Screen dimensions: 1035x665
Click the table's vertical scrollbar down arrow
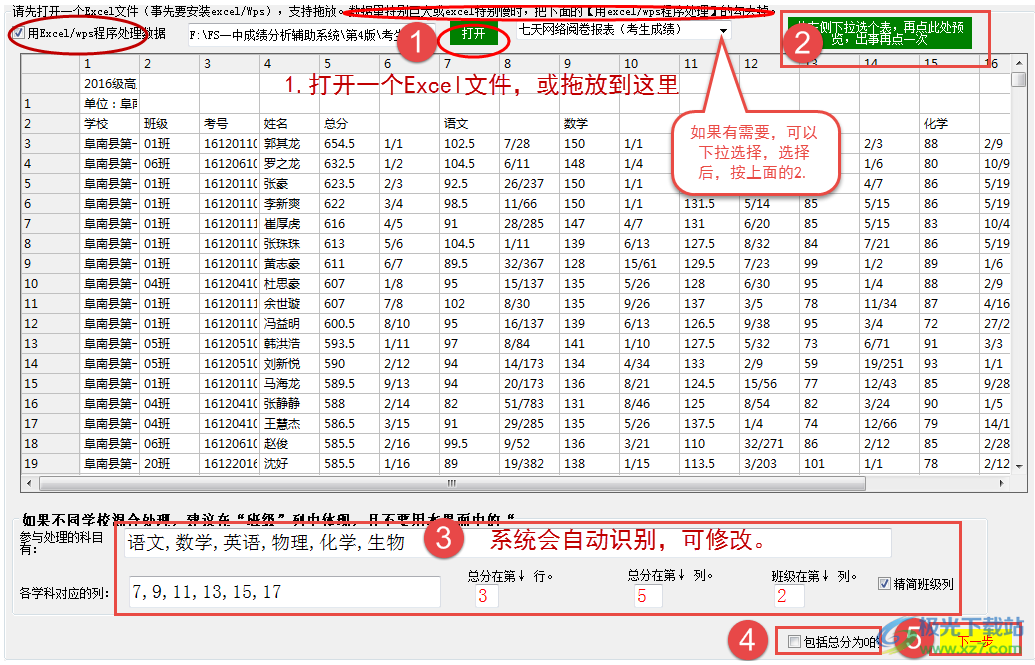tap(1020, 466)
